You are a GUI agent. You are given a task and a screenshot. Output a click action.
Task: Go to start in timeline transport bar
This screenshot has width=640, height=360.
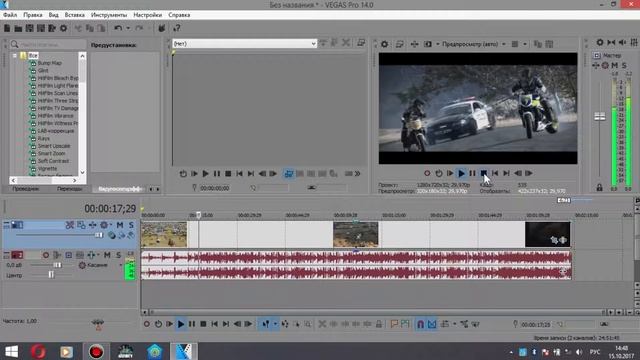click(215, 324)
